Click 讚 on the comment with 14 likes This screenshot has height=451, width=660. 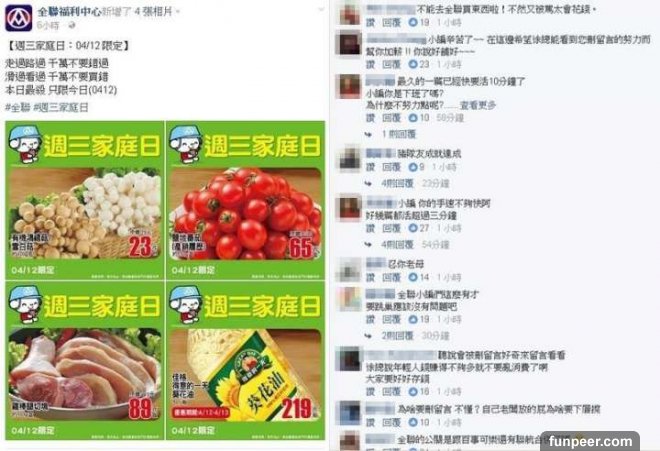coord(370,277)
